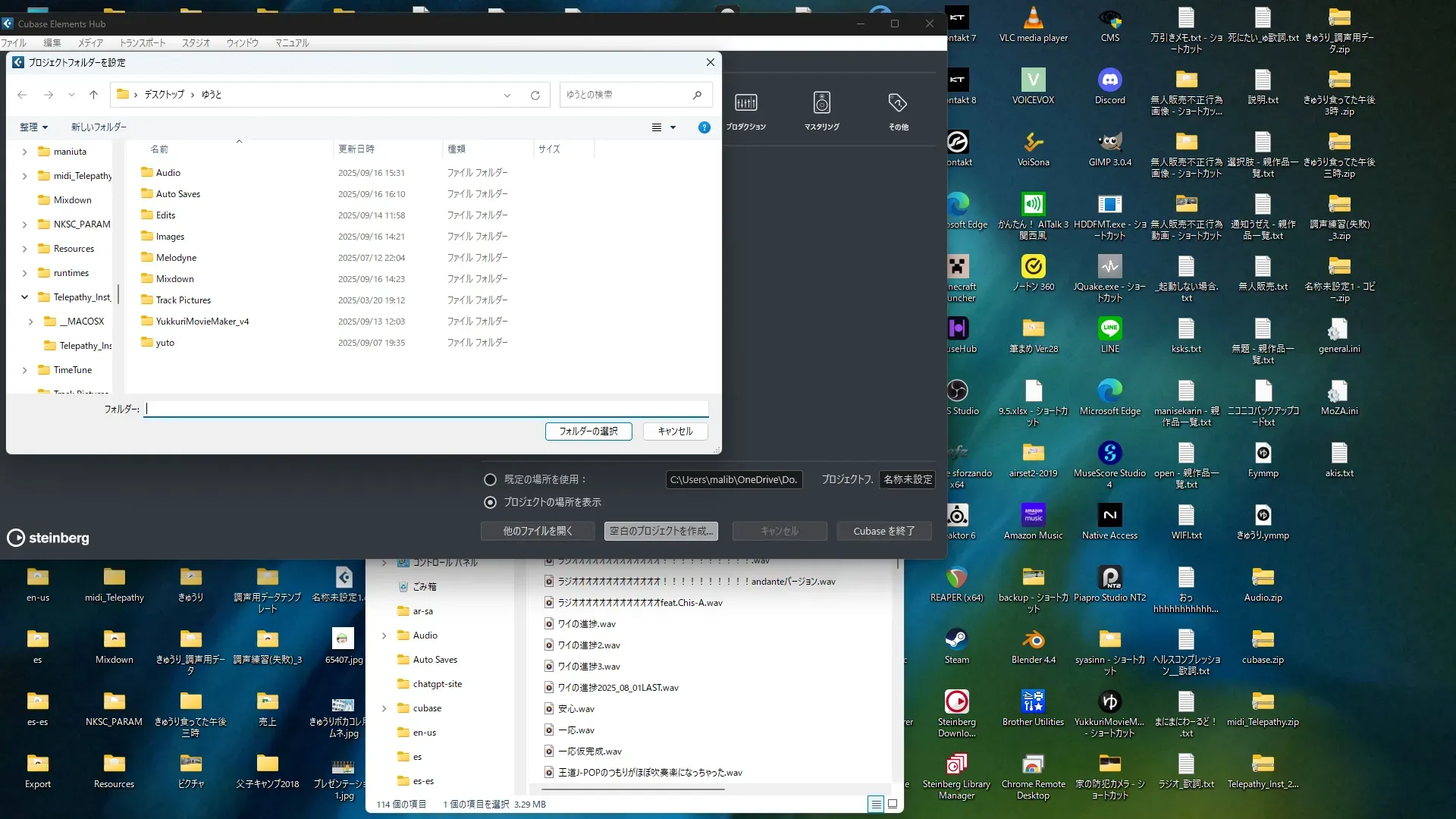Click the プロダクション category icon
The height and width of the screenshot is (819, 1456).
[x=745, y=103]
